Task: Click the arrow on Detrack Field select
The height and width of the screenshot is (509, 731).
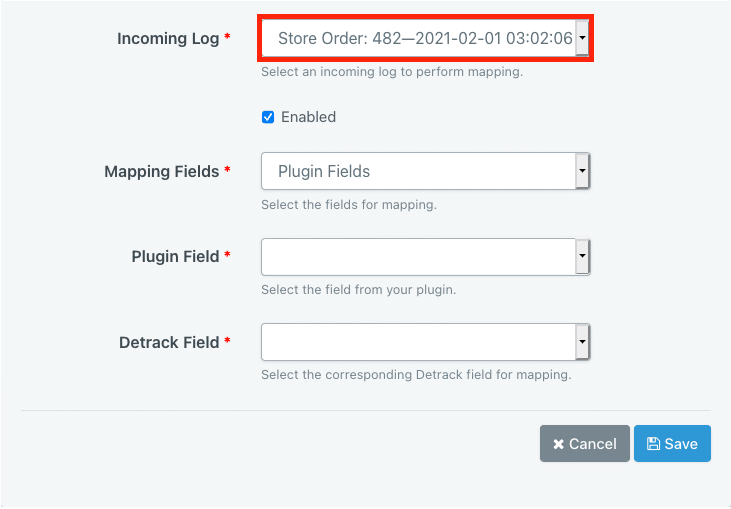Action: point(583,342)
